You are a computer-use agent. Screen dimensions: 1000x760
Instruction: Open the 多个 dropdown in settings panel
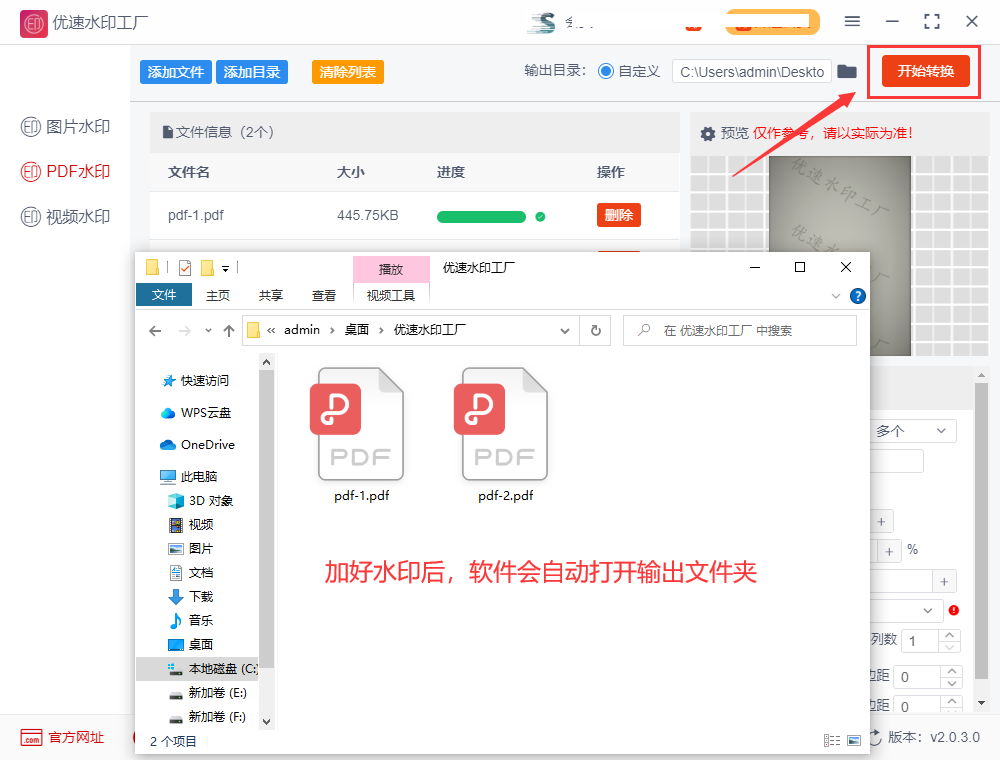point(913,431)
